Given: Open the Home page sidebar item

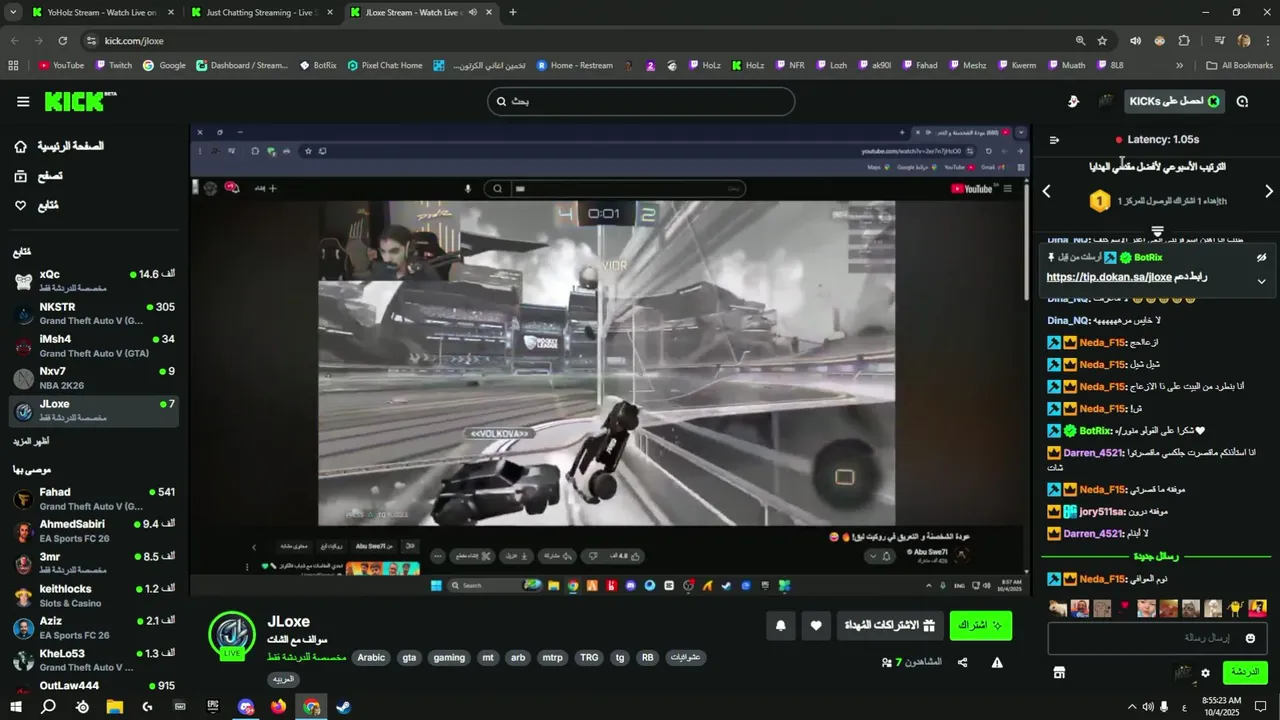Looking at the screenshot, I should 60,146.
